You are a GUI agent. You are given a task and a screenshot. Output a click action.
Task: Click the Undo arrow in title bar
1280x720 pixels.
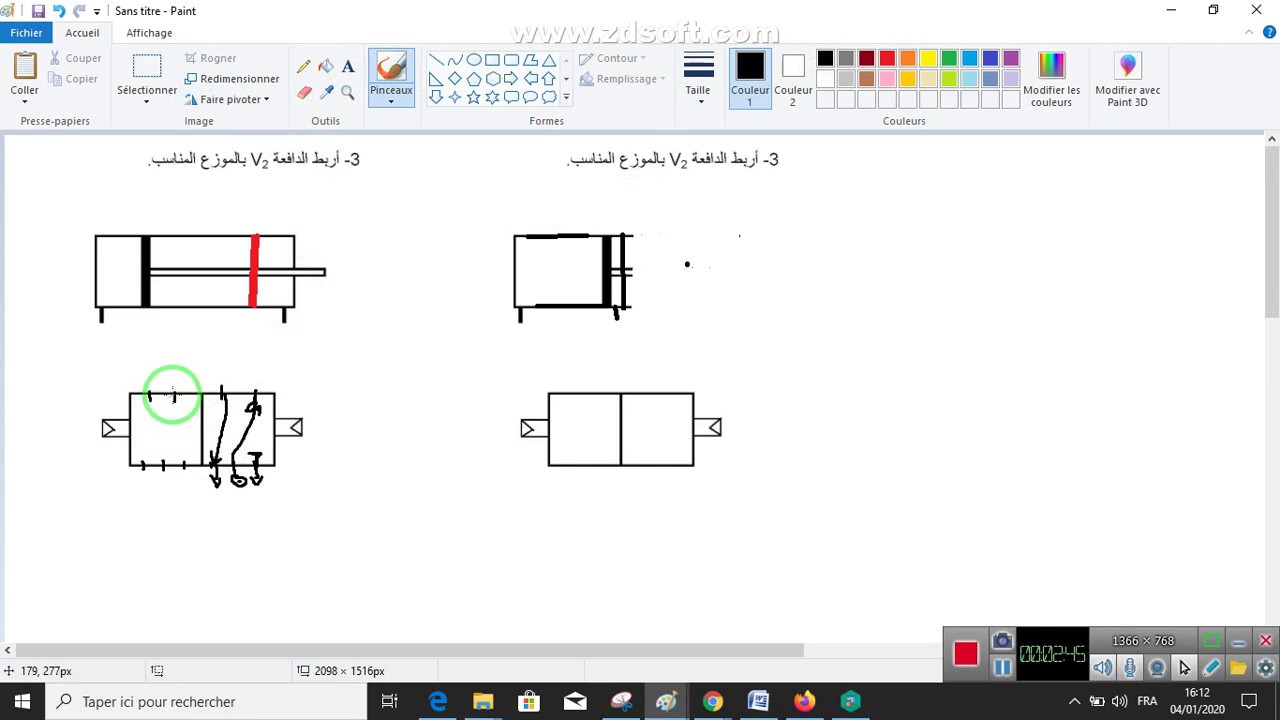[59, 11]
